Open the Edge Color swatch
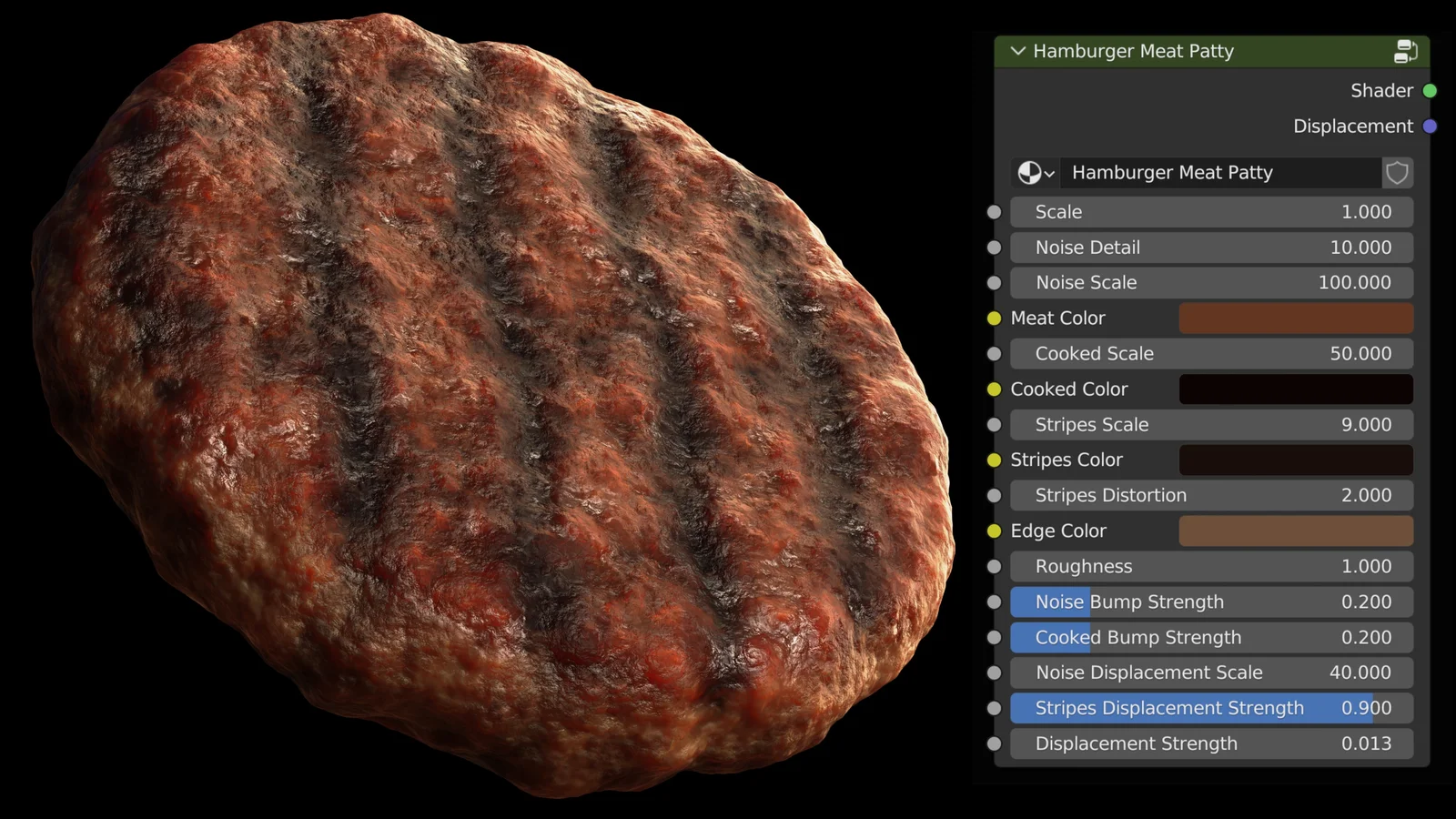 [x=1295, y=531]
